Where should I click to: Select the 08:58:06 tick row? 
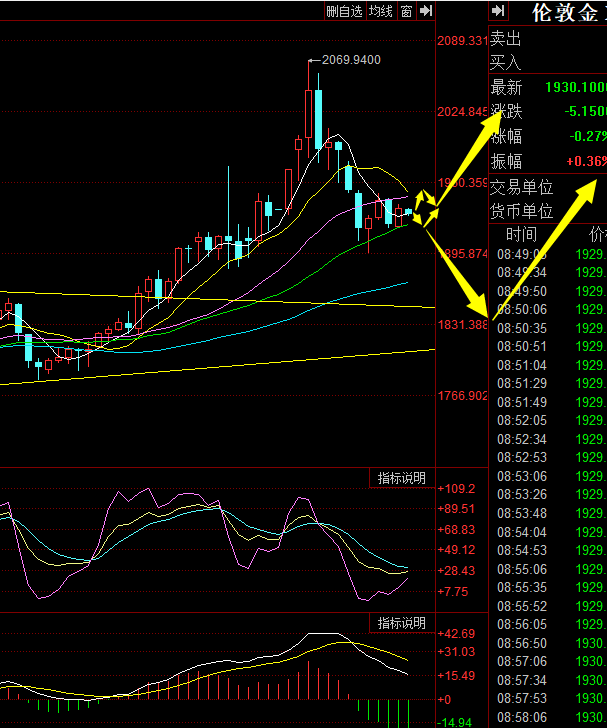pyautogui.click(x=552, y=717)
